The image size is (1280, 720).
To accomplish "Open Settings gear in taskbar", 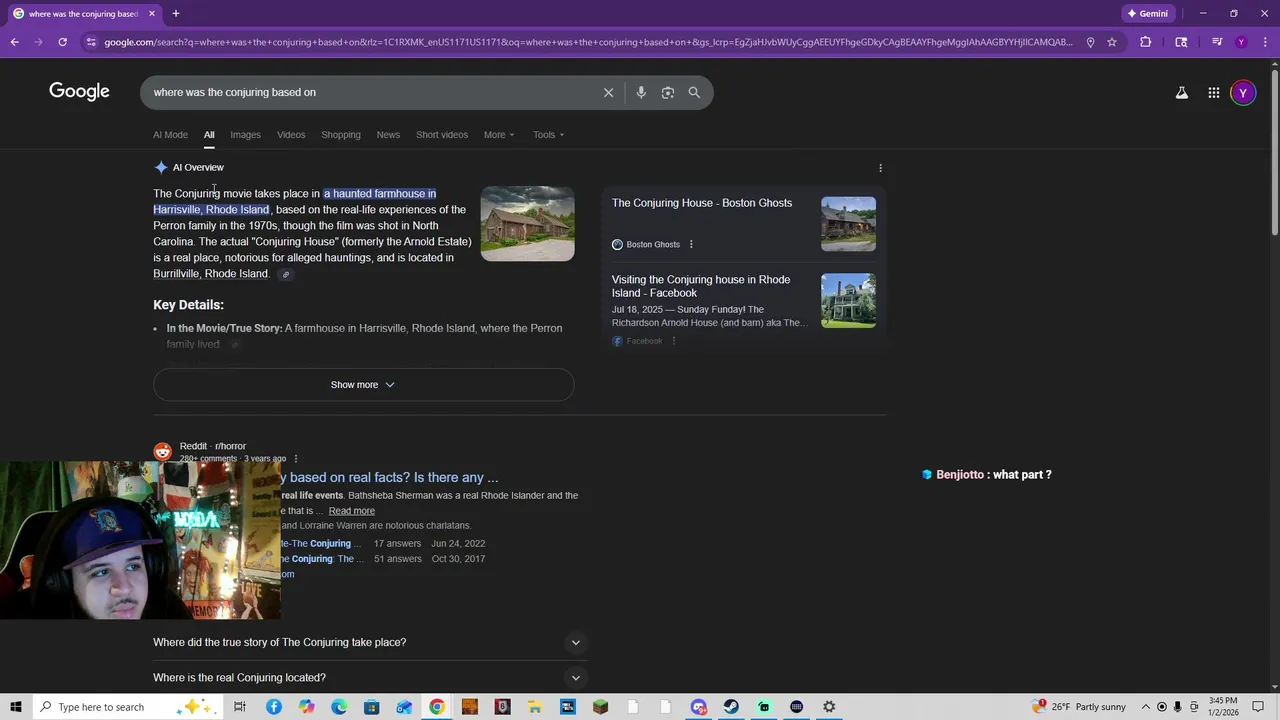I will [829, 707].
